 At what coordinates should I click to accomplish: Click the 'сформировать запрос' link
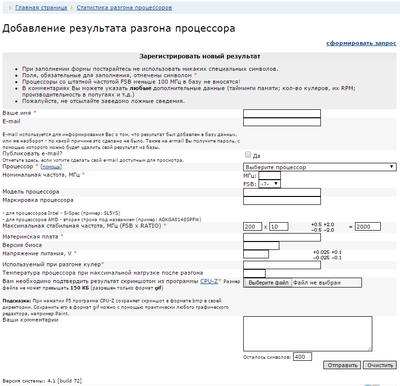tap(361, 43)
